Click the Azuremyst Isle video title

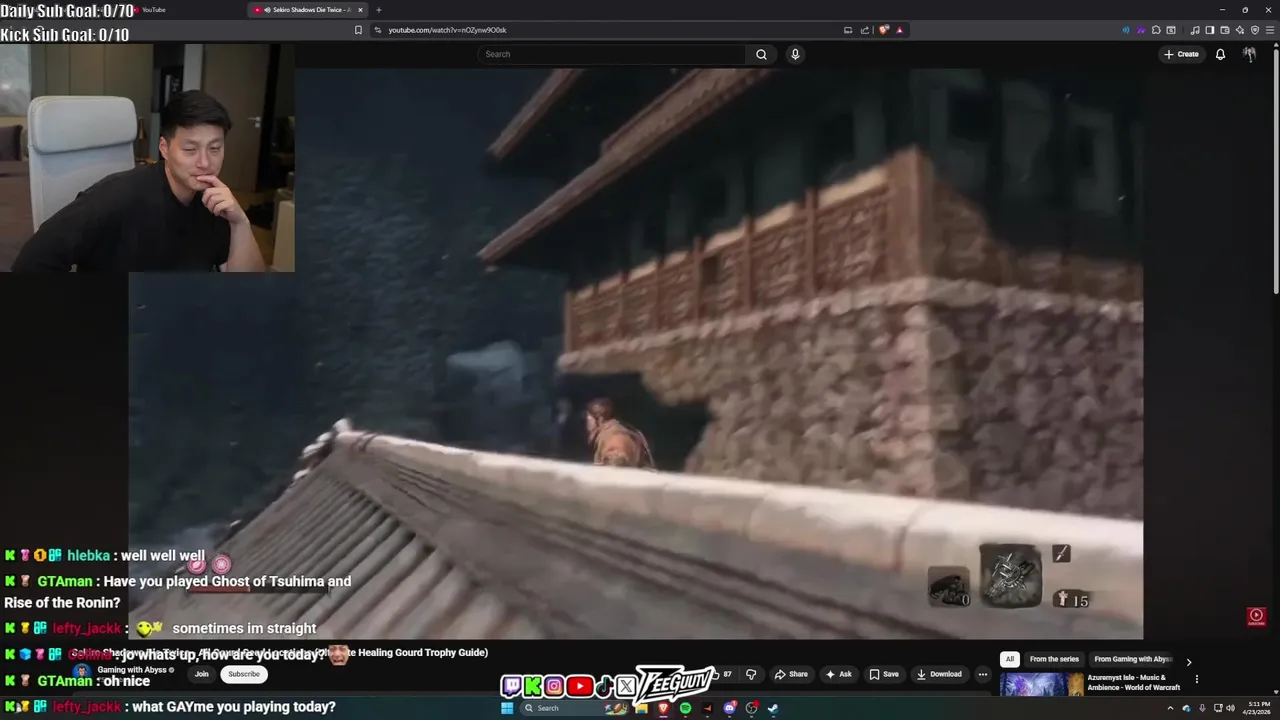click(x=1135, y=682)
